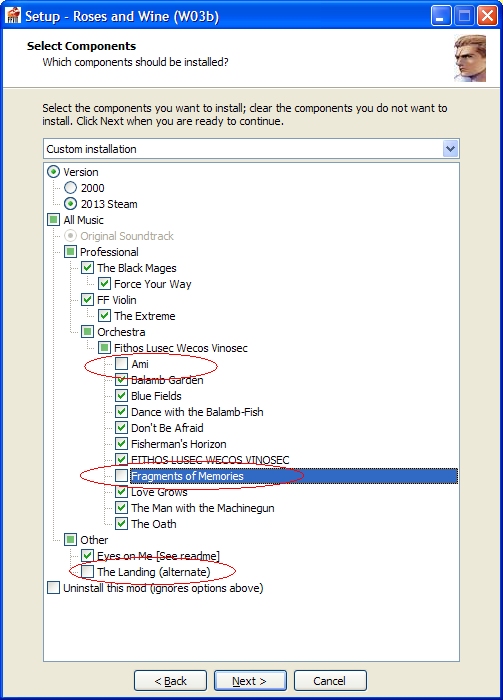The width and height of the screenshot is (503, 700).
Task: Open the Custom installation dropdown arrow
Action: pos(450,149)
